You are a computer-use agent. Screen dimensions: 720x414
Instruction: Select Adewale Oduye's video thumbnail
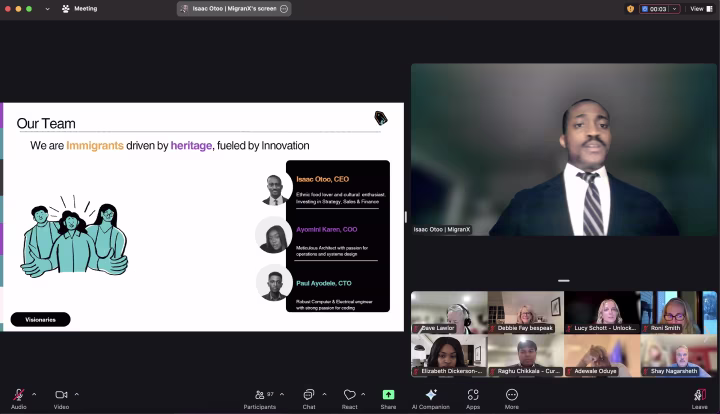(602, 356)
